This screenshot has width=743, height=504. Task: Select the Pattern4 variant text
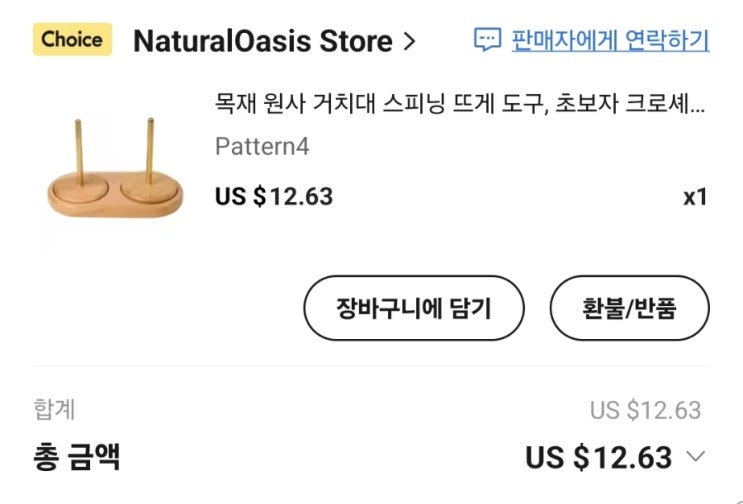(x=262, y=147)
